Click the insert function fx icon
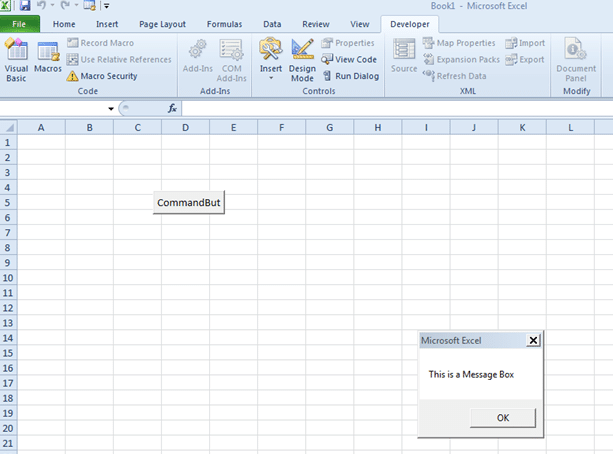This screenshot has width=613, height=454. [172, 108]
